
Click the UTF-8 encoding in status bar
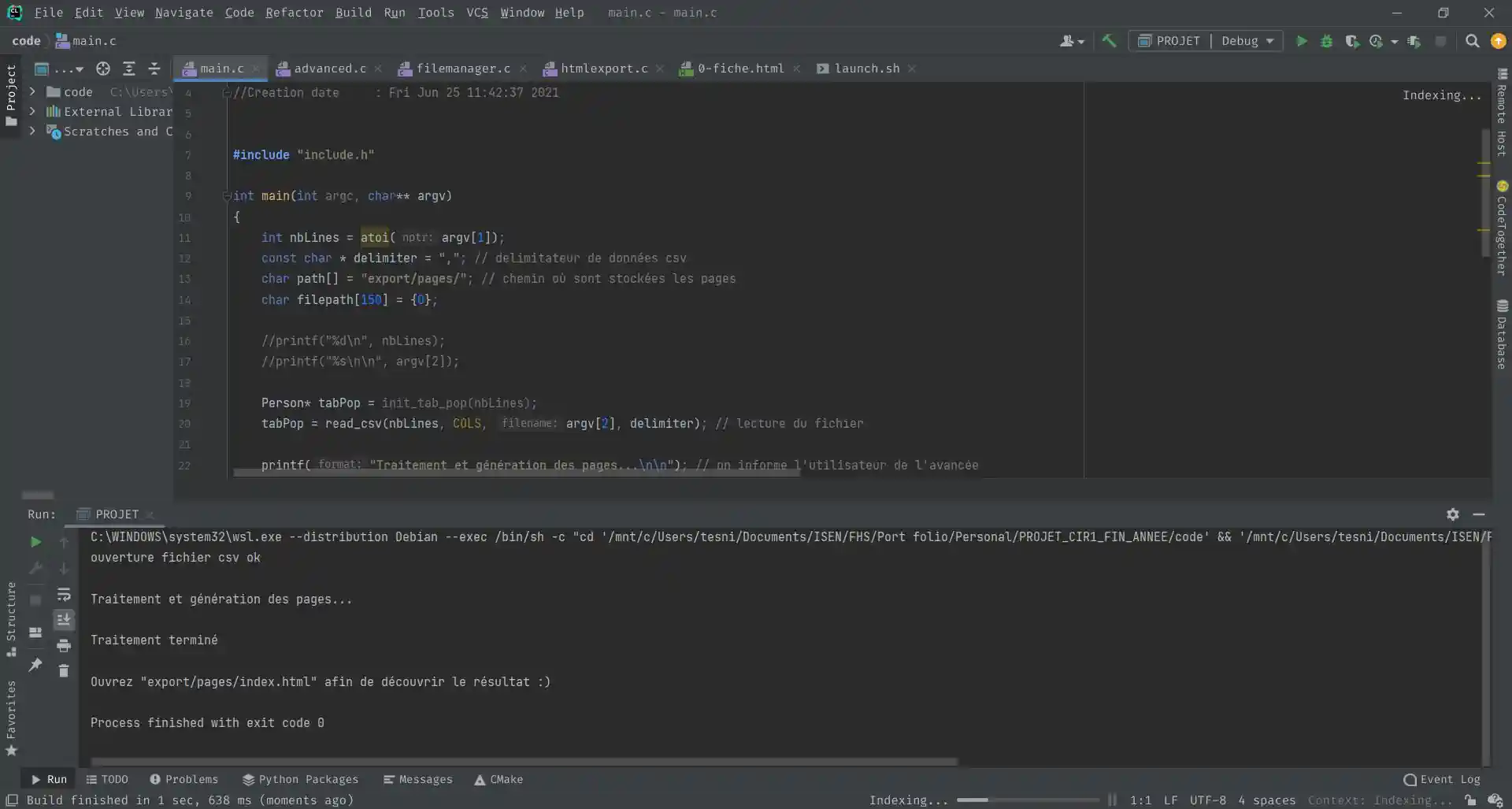(x=1207, y=800)
